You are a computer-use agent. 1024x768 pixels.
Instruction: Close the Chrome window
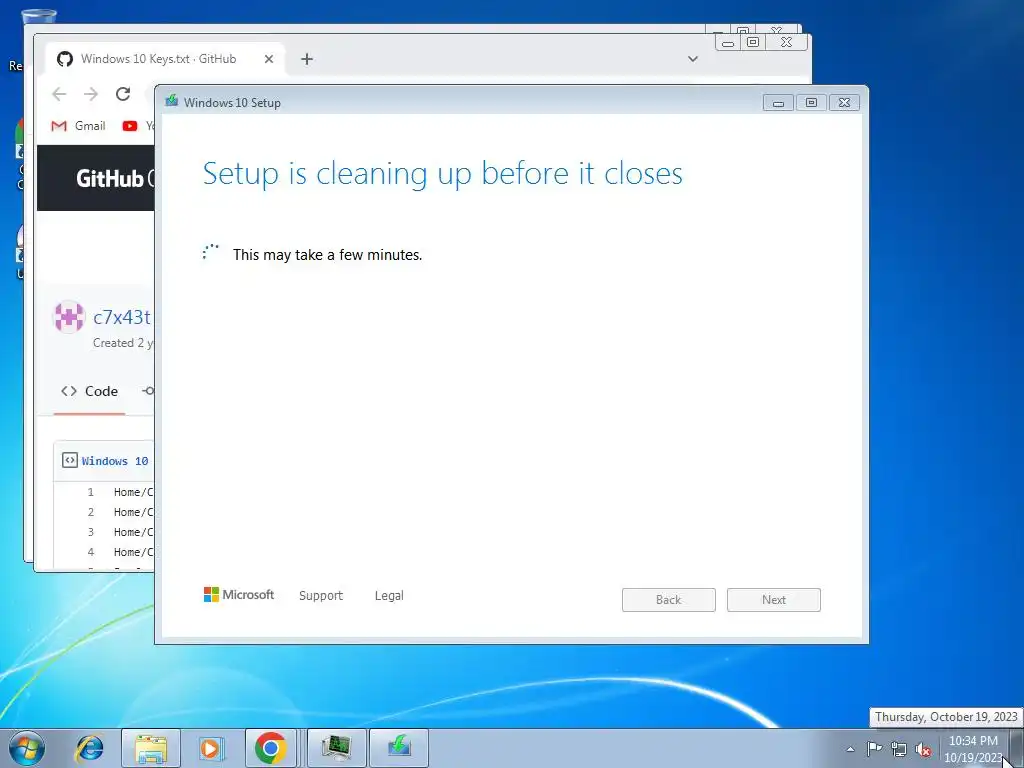(786, 43)
